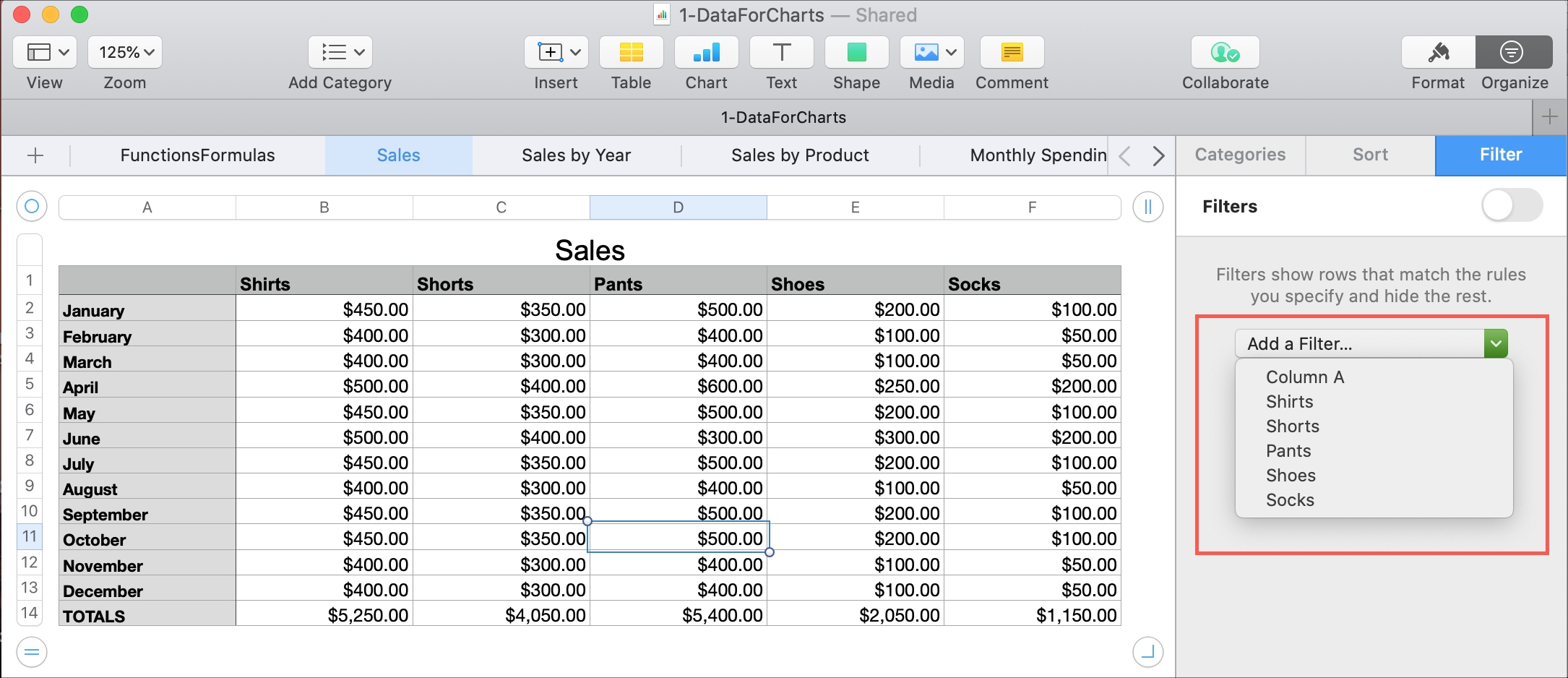
Task: Add a Comment
Action: [1012, 52]
